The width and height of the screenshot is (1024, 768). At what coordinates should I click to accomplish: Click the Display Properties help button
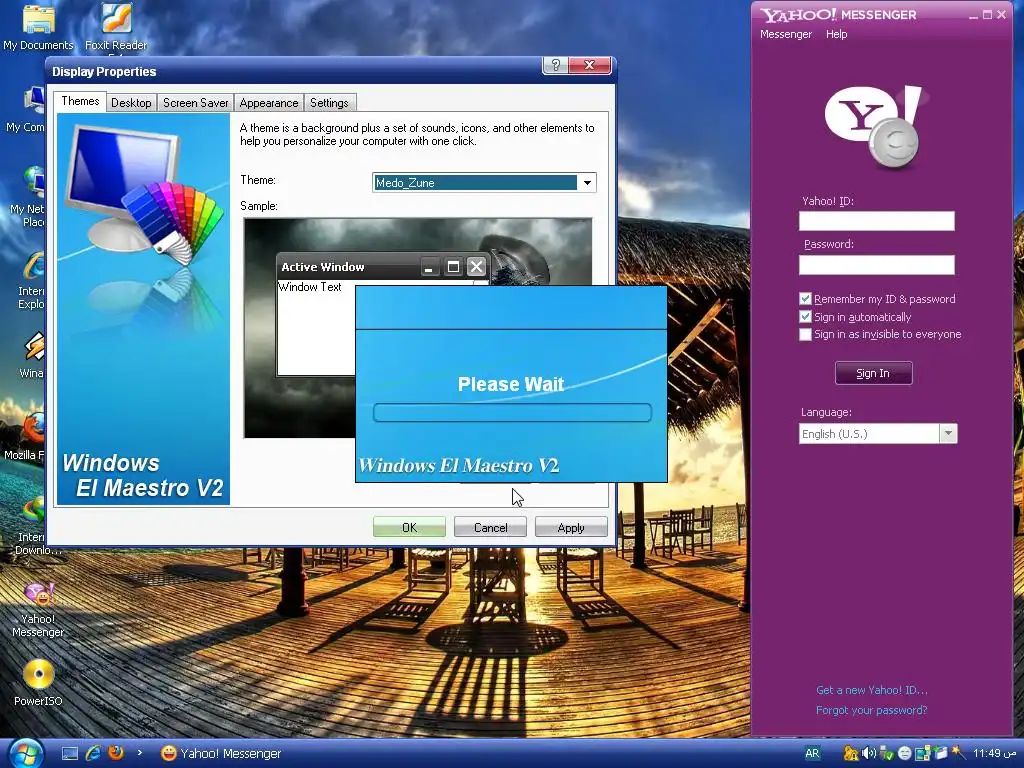tap(555, 65)
